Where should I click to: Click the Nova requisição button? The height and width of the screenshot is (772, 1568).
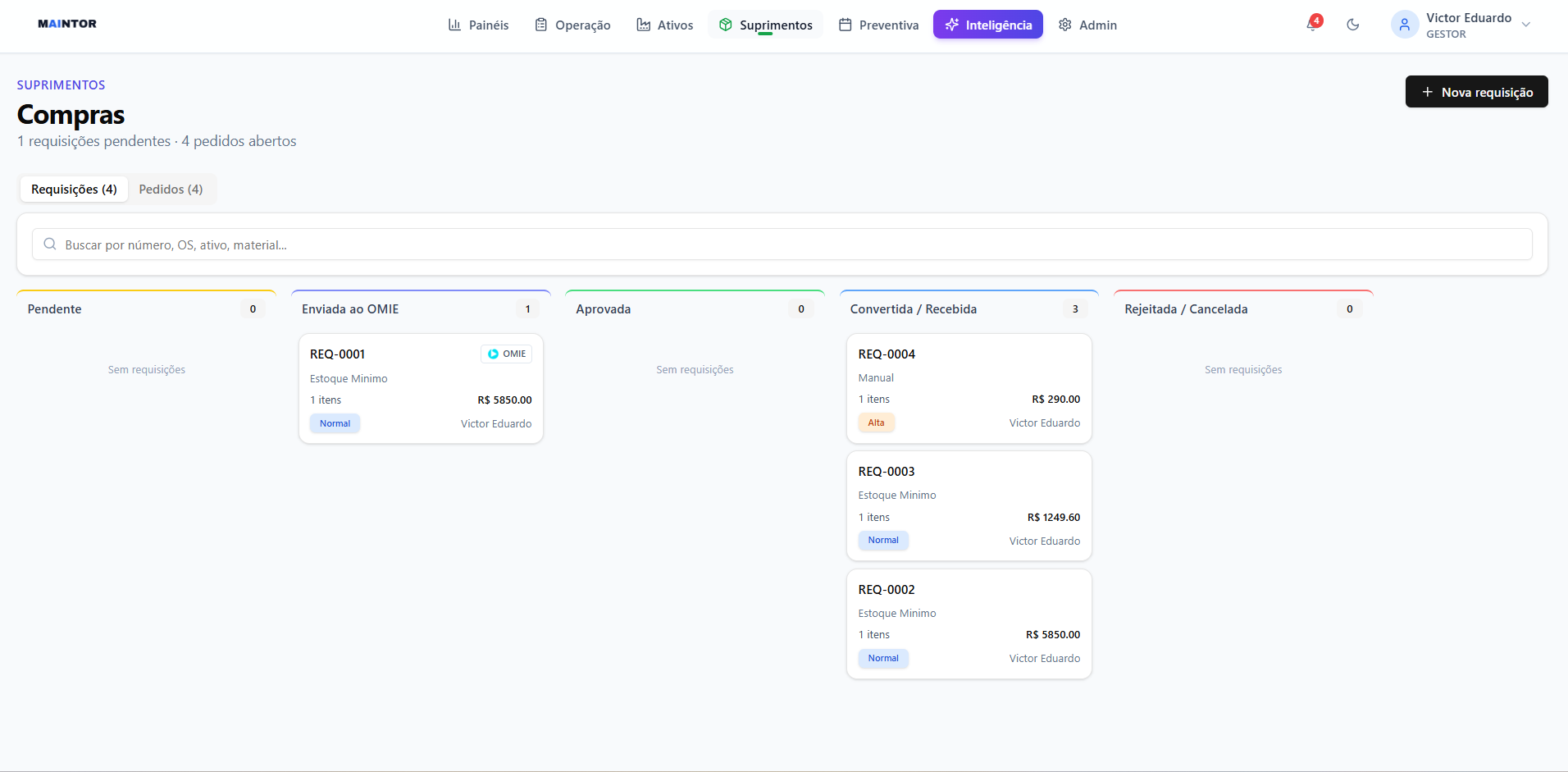(x=1476, y=92)
